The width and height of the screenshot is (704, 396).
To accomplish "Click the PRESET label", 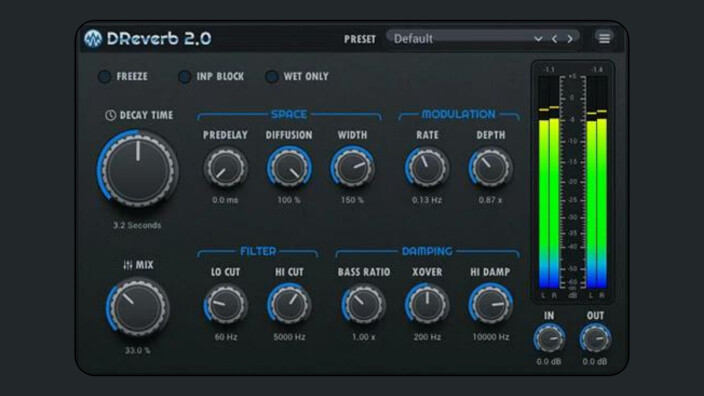I will [x=360, y=40].
